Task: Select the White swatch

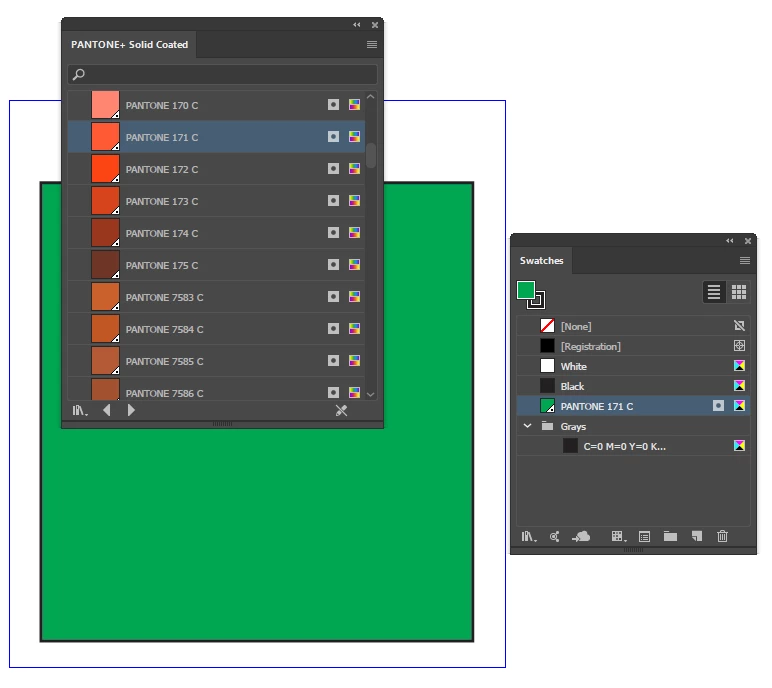Action: point(633,366)
